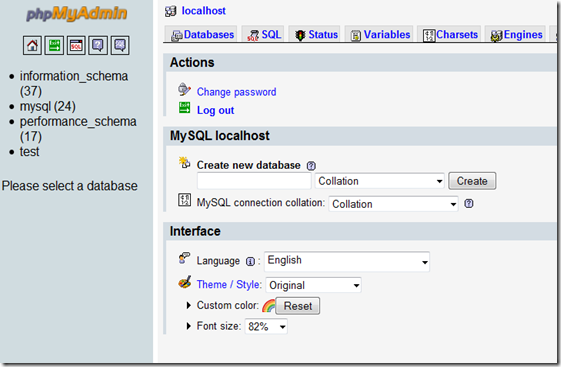The height and width of the screenshot is (367, 561).
Task: Switch to the SQL tab
Action: pos(264,35)
